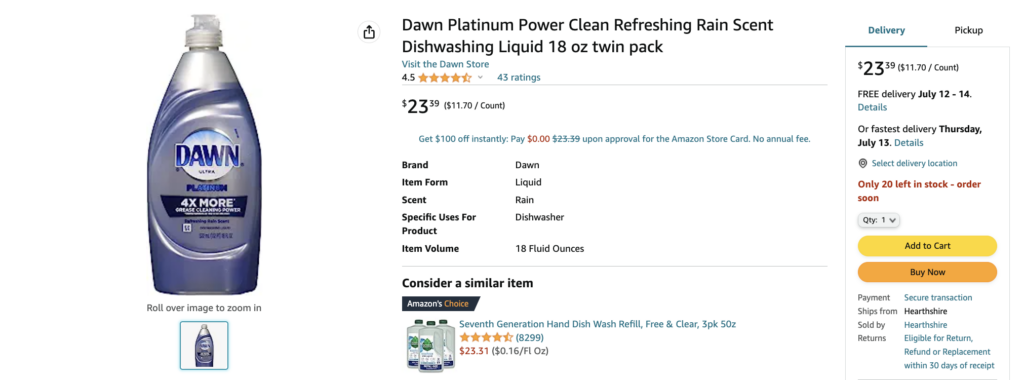
Task: Click Details link for free delivery
Action: 872,108
